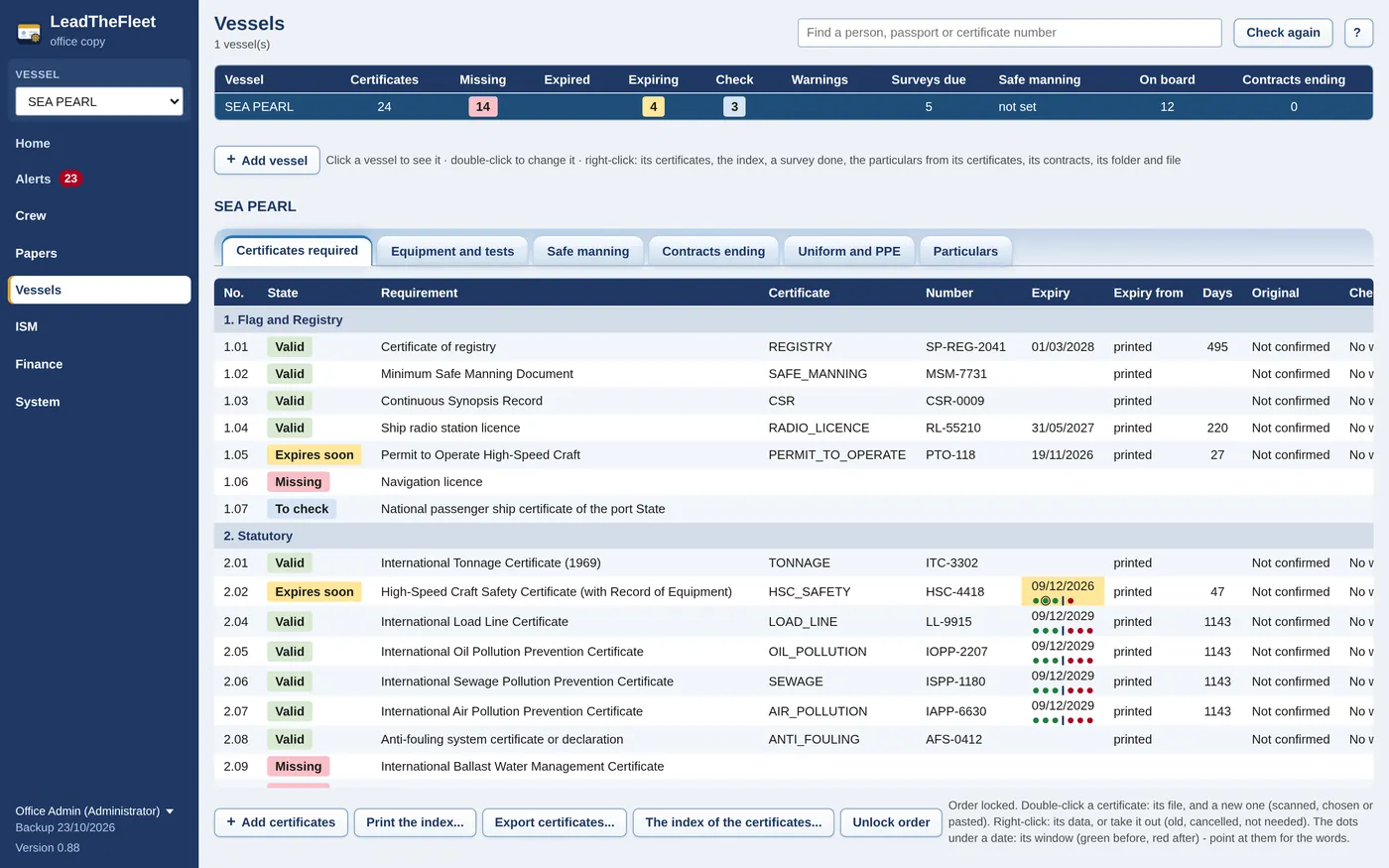The width and height of the screenshot is (1389, 868).
Task: Click Add certificates button
Action: pyautogui.click(x=281, y=822)
